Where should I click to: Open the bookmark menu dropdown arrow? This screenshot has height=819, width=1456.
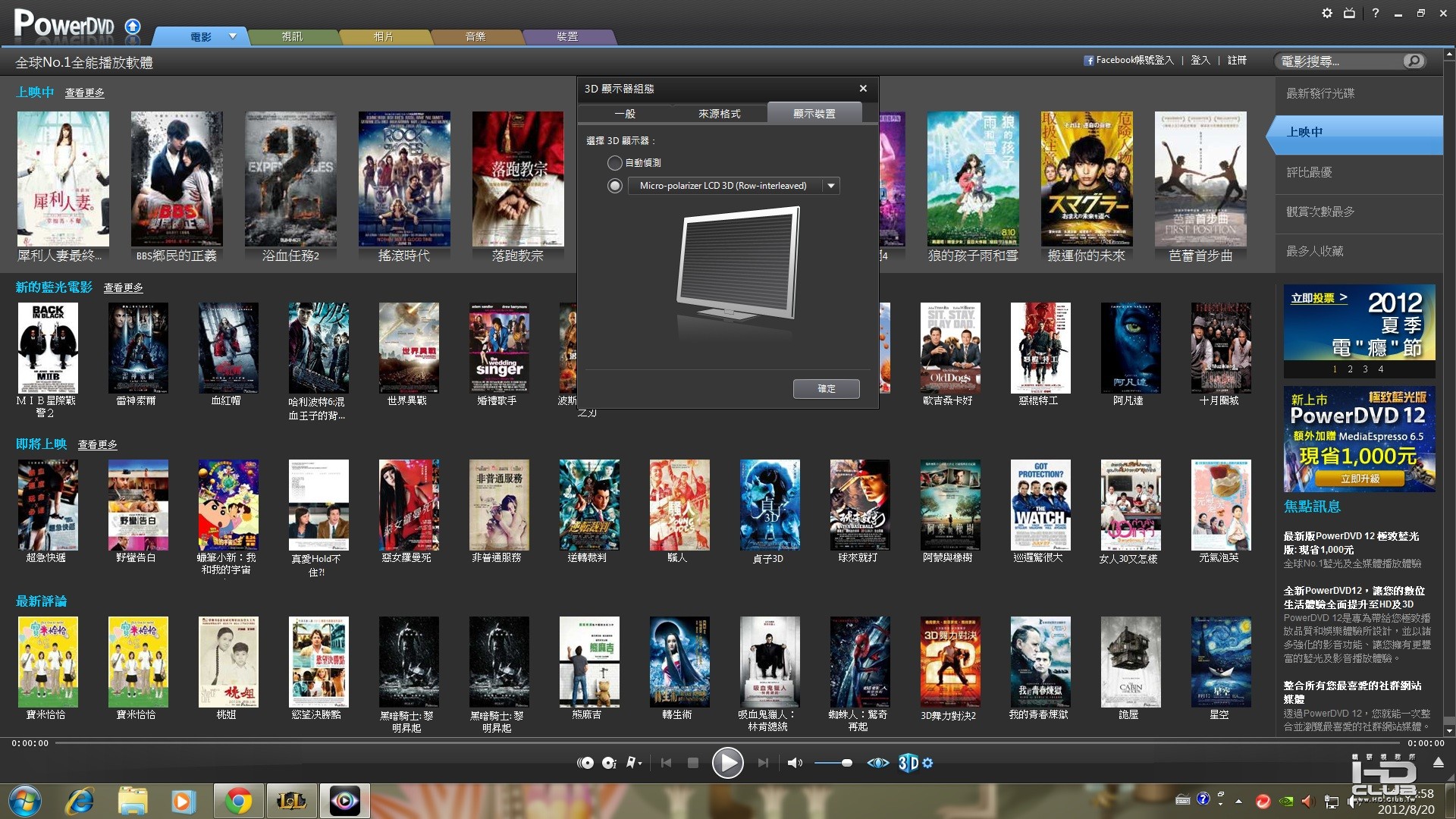pyautogui.click(x=641, y=764)
